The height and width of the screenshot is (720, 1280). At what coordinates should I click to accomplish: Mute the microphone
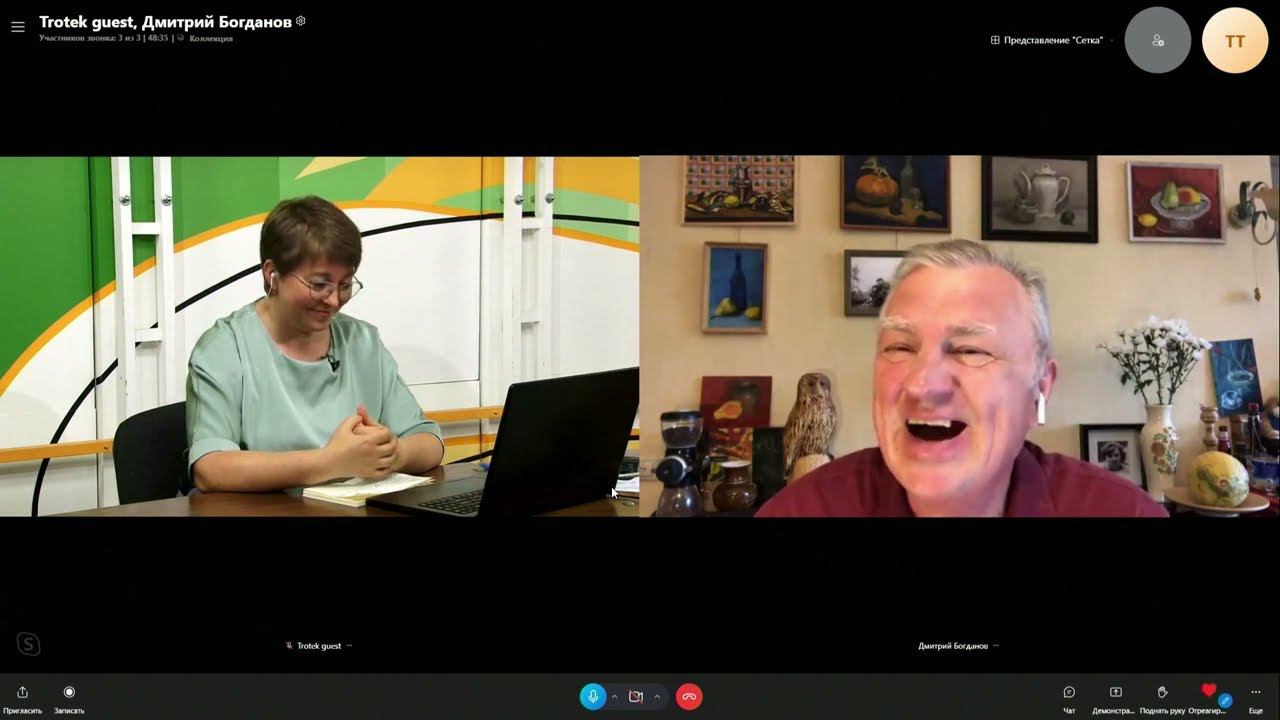(x=593, y=696)
